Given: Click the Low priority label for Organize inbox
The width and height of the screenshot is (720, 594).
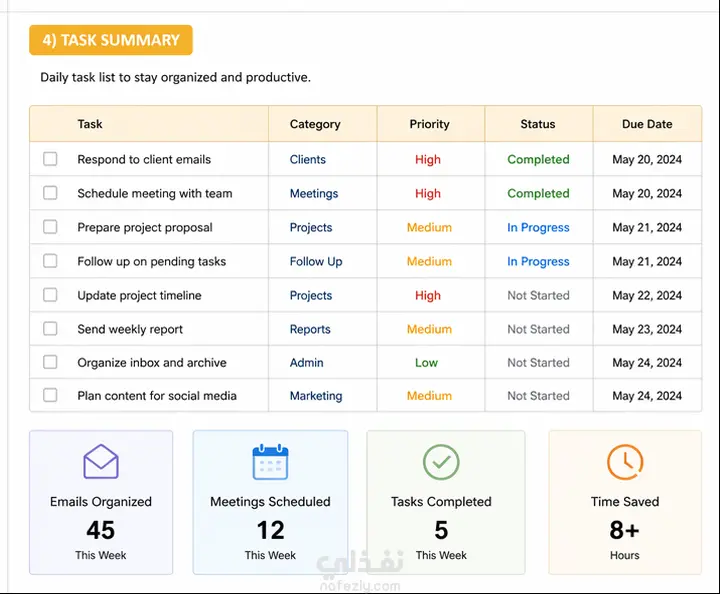Looking at the screenshot, I should pos(427,363).
